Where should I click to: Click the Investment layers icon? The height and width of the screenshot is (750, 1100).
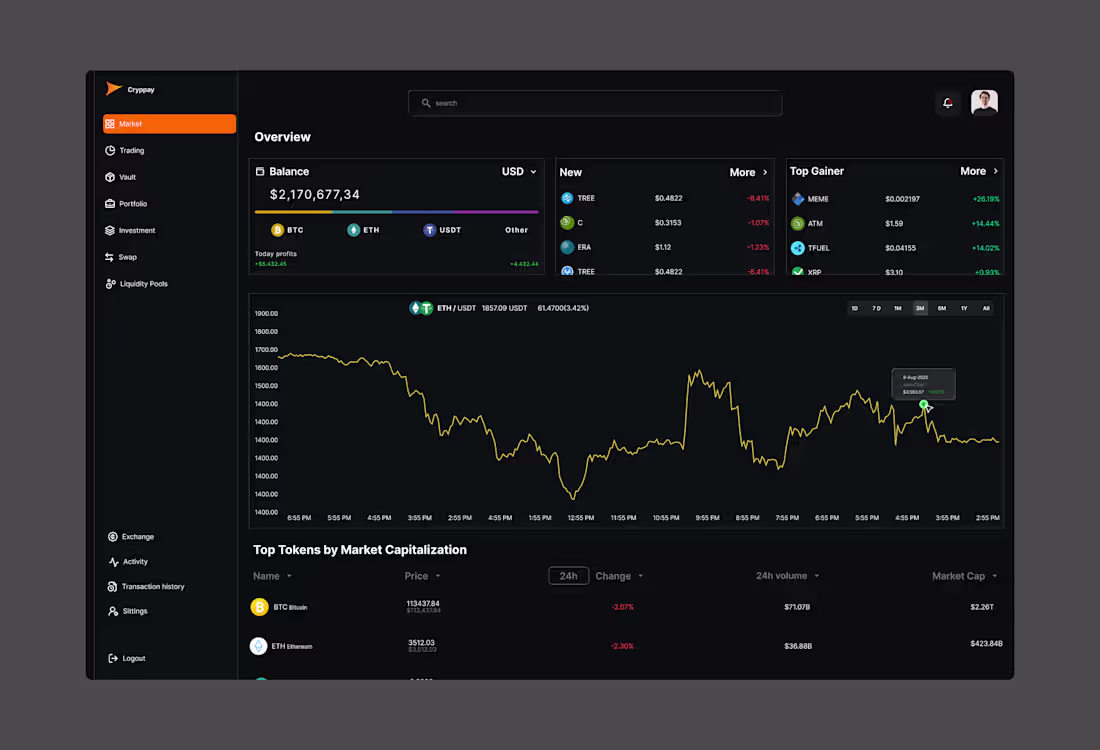coord(112,230)
